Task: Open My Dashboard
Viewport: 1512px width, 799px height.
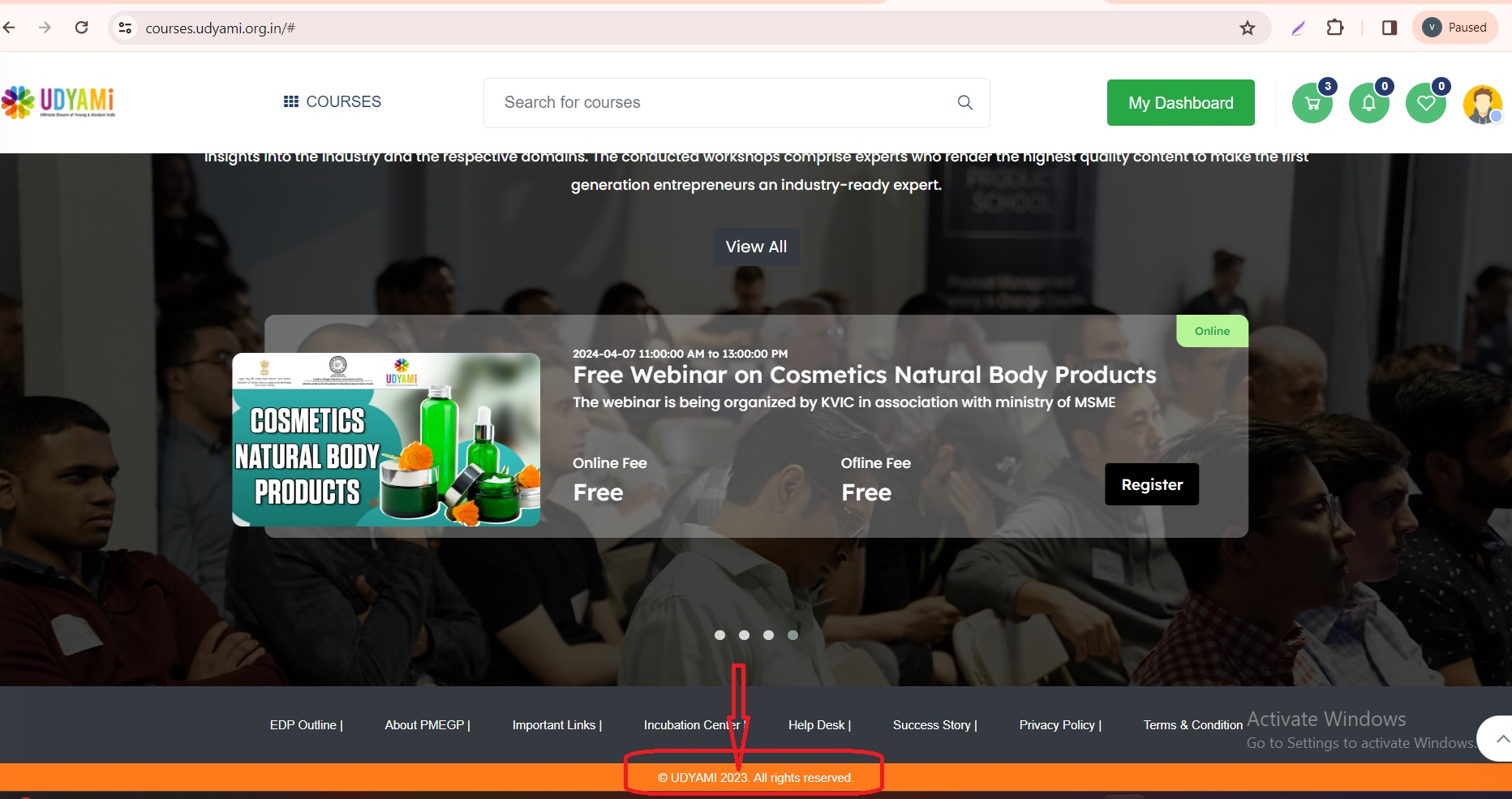Action: pos(1180,102)
